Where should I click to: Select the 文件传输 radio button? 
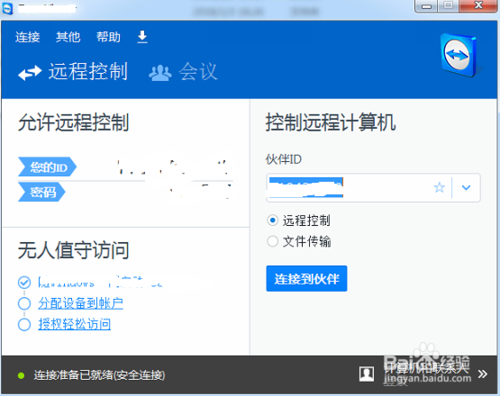(x=272, y=241)
